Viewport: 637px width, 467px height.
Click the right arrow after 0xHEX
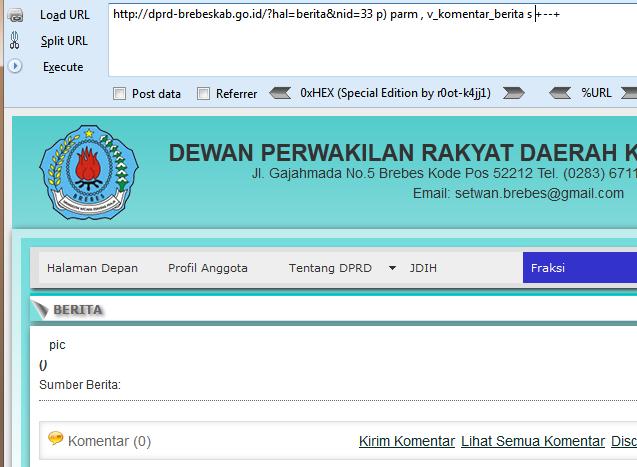coord(514,93)
